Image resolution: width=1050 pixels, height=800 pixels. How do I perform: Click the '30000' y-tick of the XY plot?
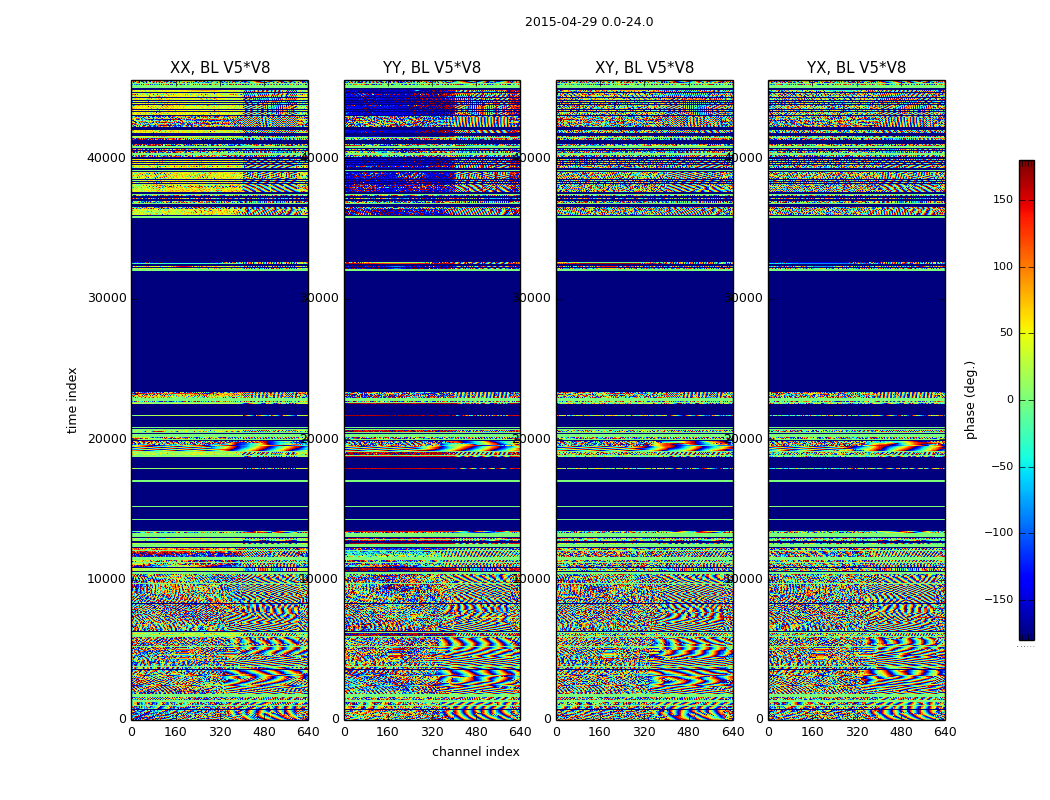click(532, 298)
